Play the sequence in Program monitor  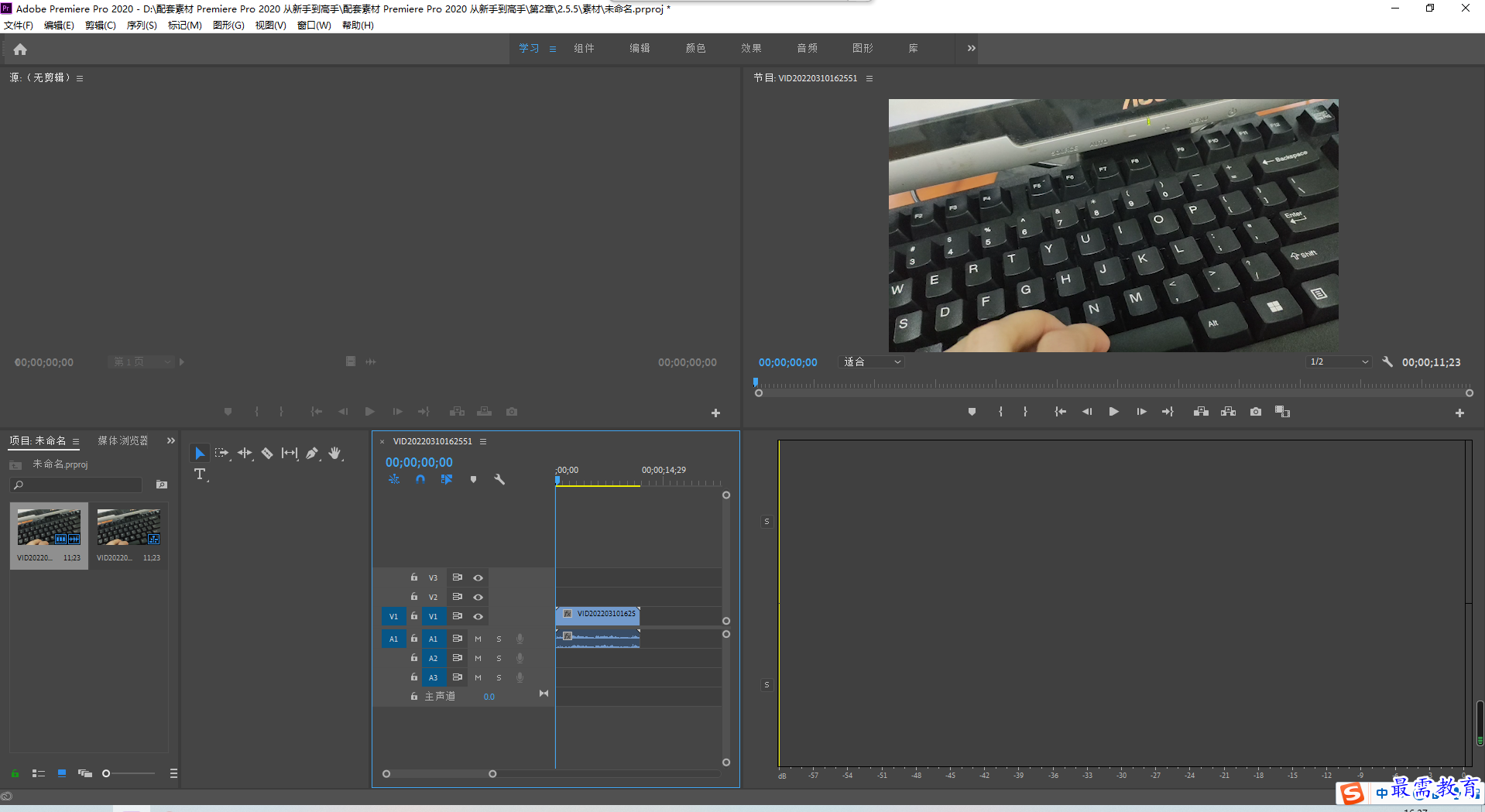pos(1113,412)
